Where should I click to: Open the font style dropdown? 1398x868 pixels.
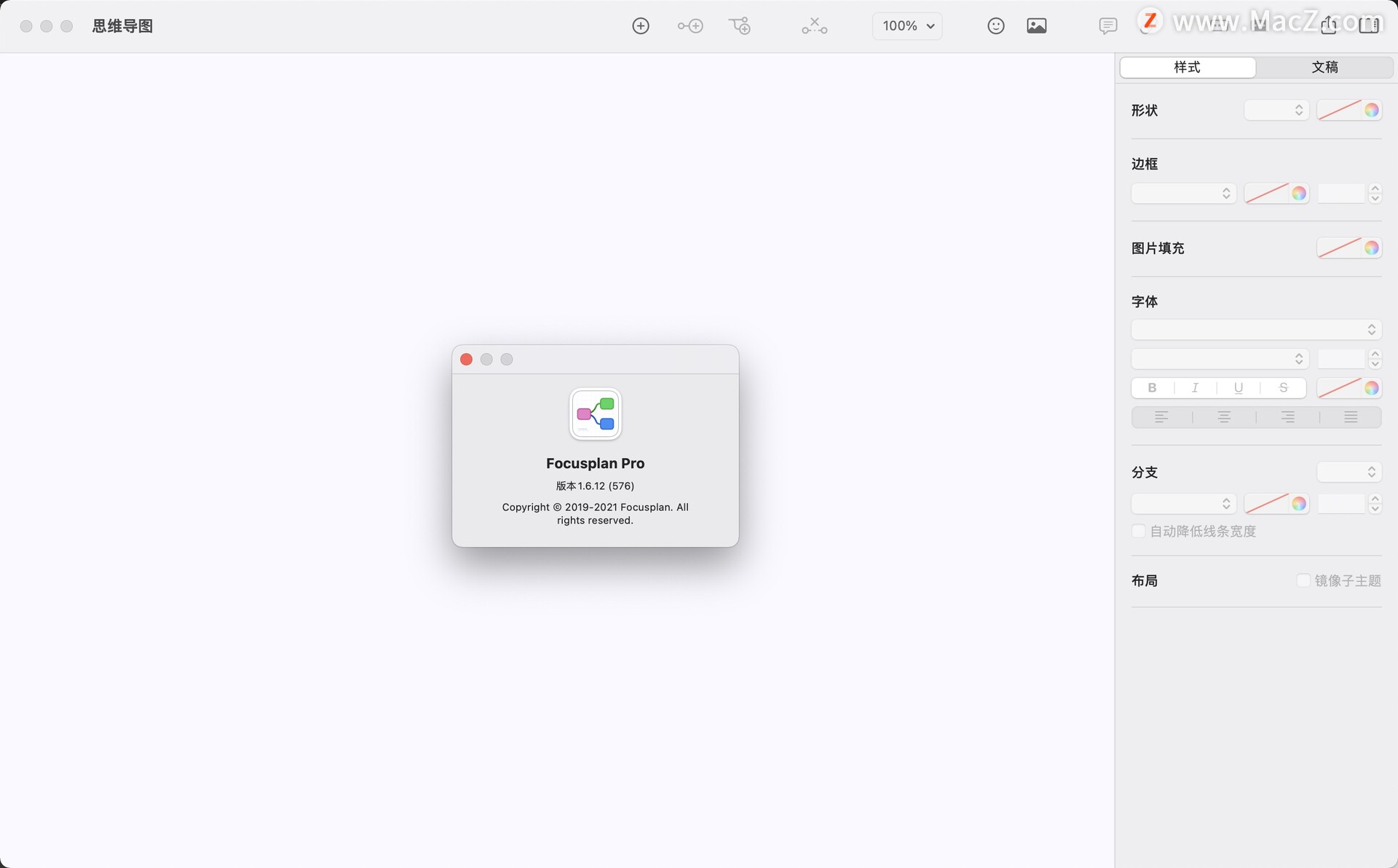click(x=1220, y=359)
